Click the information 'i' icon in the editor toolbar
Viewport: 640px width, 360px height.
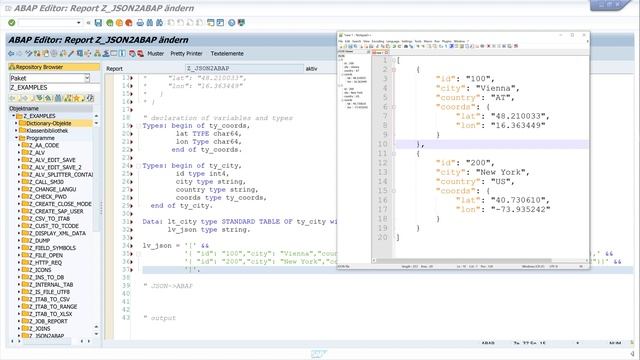[122, 53]
